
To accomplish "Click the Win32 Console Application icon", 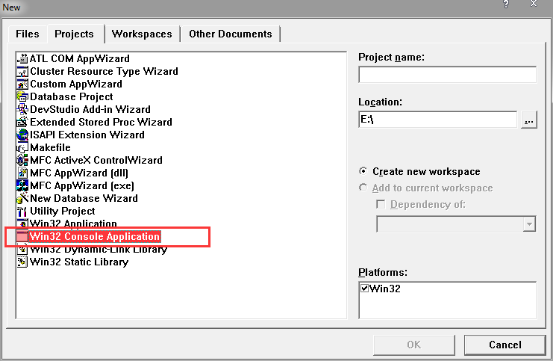I will click(22, 236).
